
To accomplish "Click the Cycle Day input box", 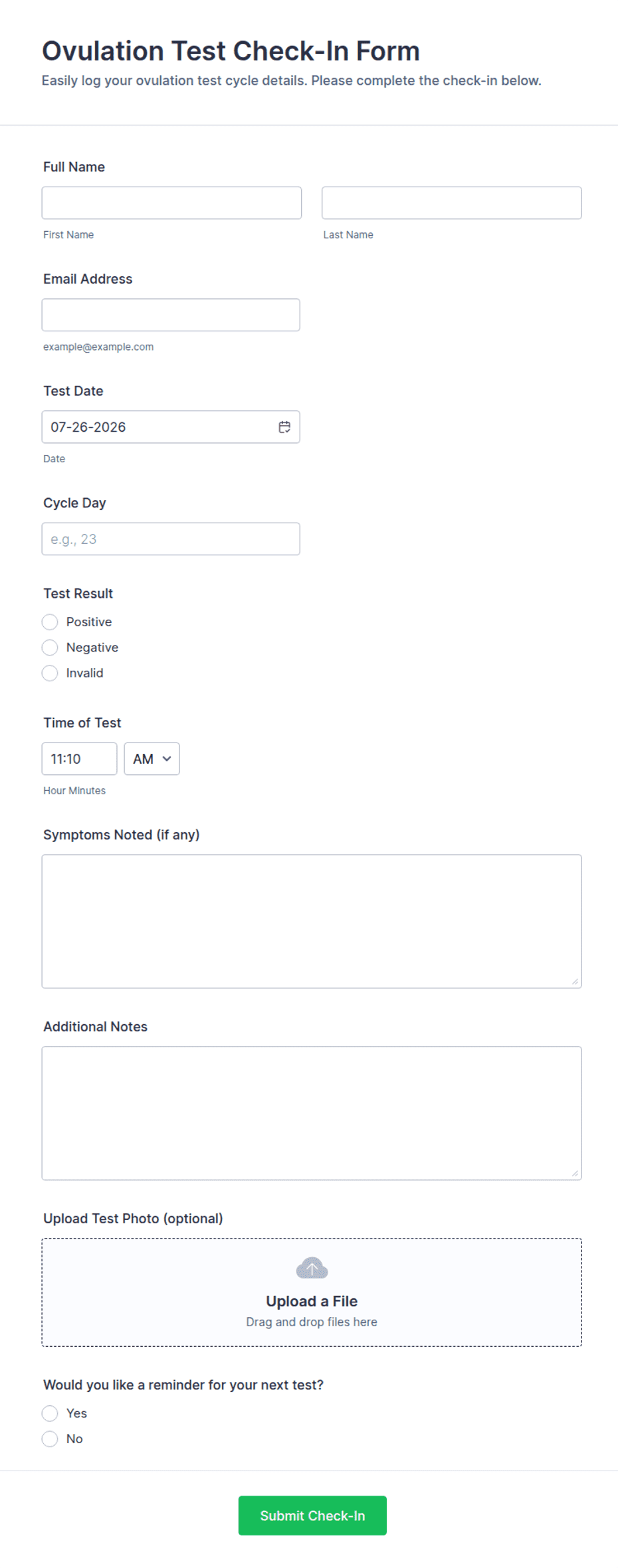I will point(171,539).
